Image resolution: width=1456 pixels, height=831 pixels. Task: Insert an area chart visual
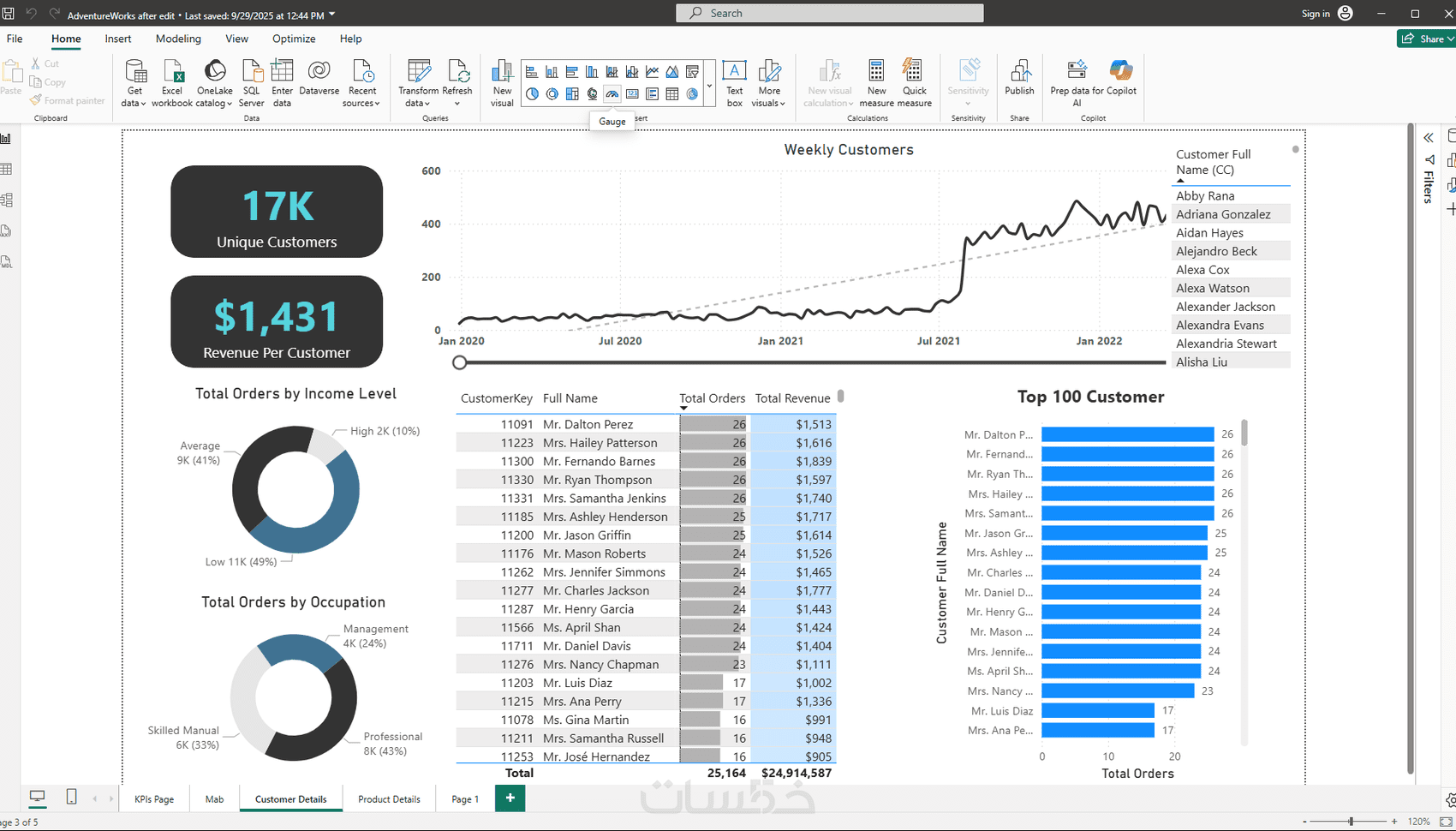point(672,72)
